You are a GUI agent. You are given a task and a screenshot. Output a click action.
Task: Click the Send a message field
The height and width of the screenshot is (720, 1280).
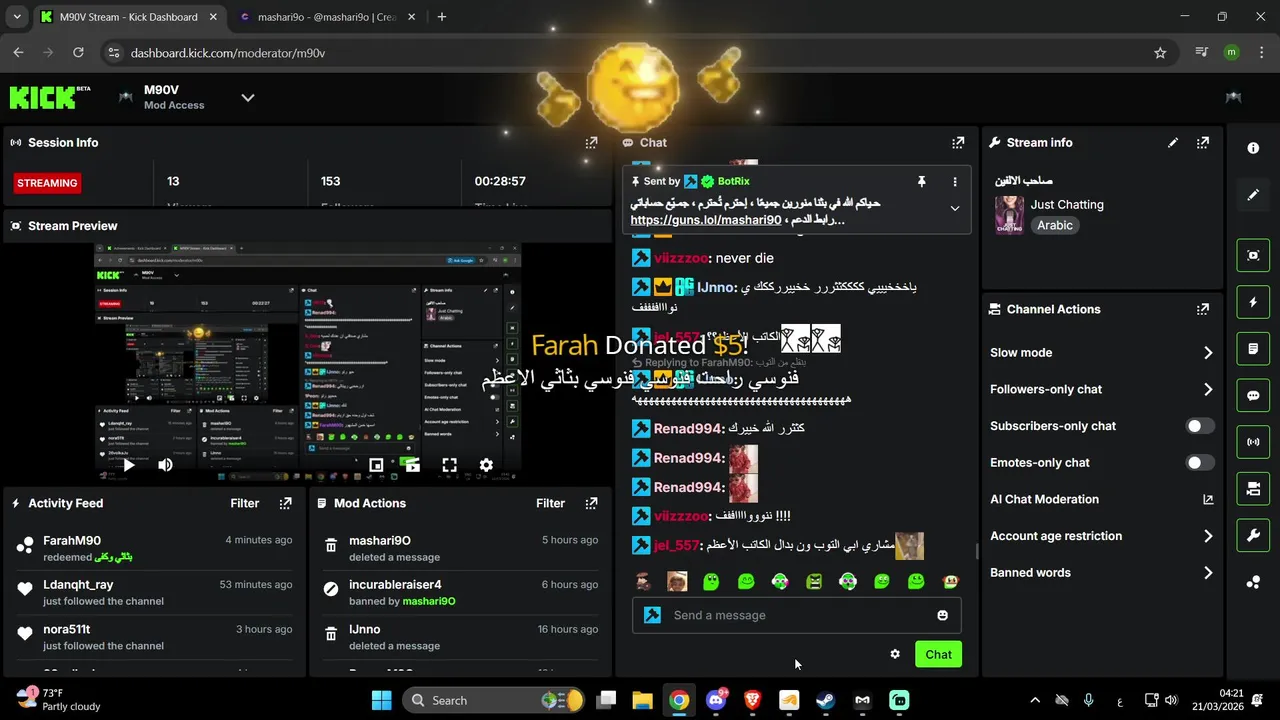pos(796,615)
